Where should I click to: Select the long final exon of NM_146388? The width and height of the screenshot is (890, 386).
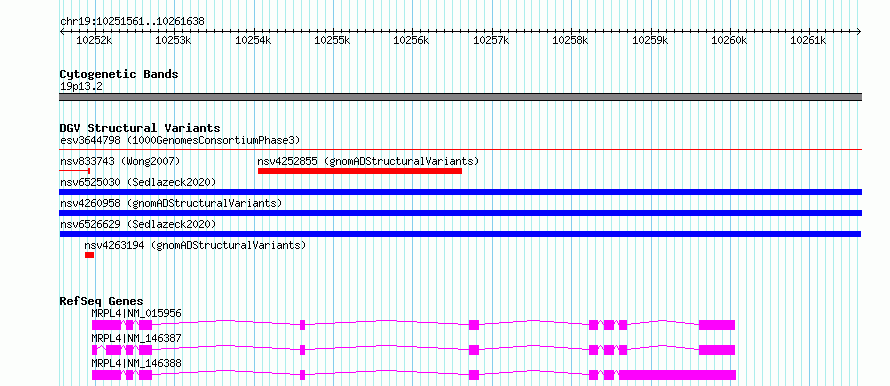tap(678, 375)
